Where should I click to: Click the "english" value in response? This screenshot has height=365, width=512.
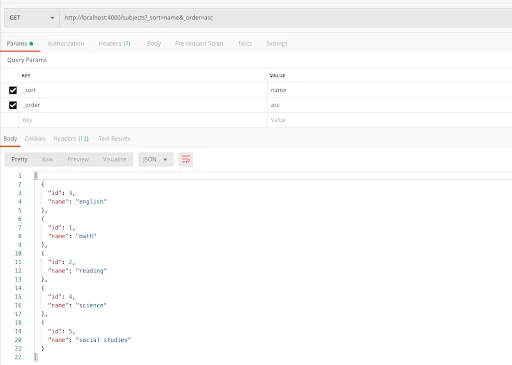[x=91, y=202]
